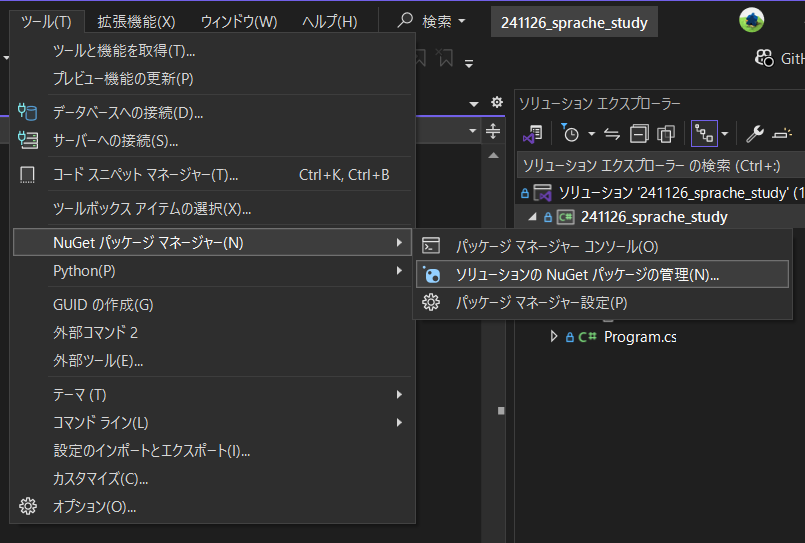Click the server connection icon
This screenshot has height=543, width=805.
tap(28, 140)
